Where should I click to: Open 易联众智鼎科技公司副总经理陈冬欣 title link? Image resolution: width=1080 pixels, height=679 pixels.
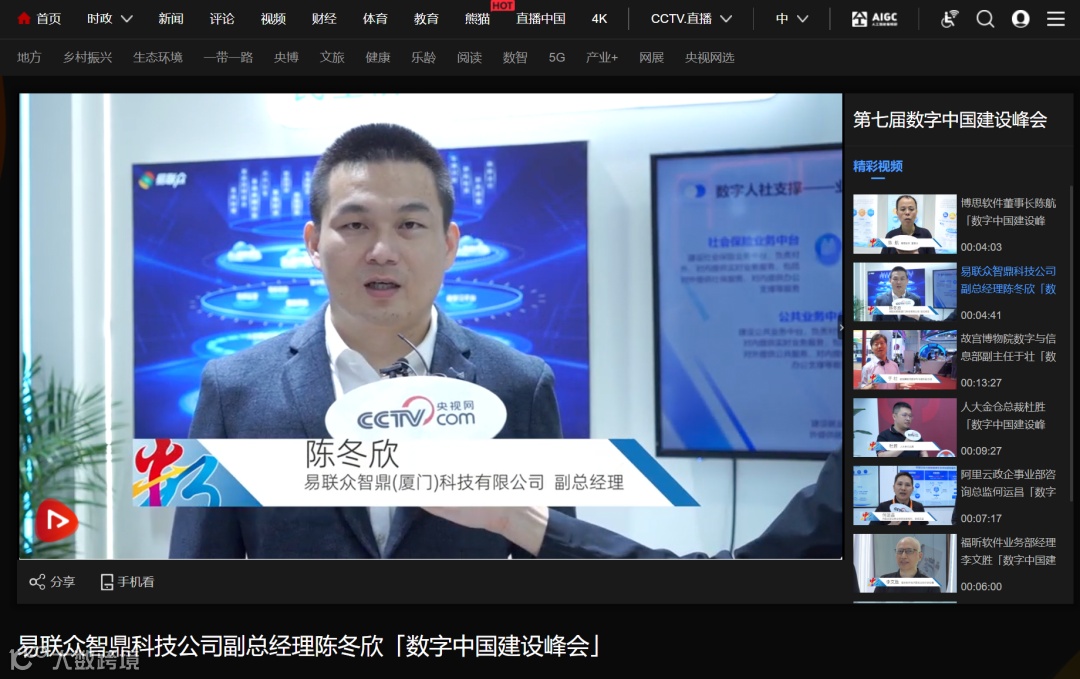coord(1008,280)
